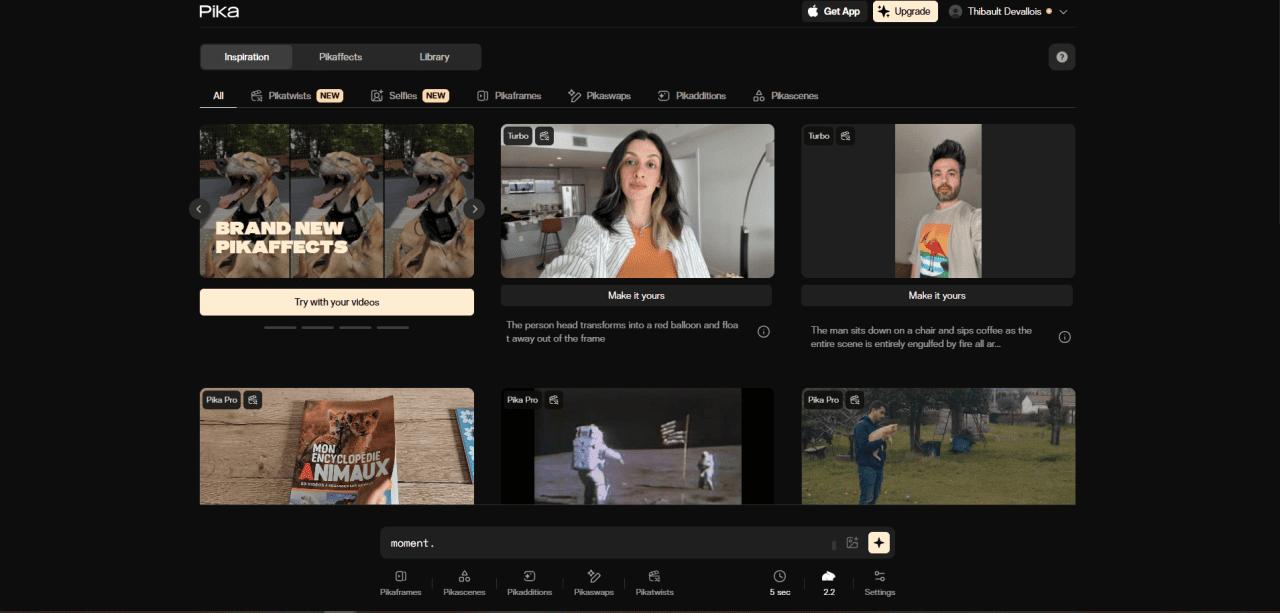Click the image upload icon in the prompt bar

click(851, 541)
